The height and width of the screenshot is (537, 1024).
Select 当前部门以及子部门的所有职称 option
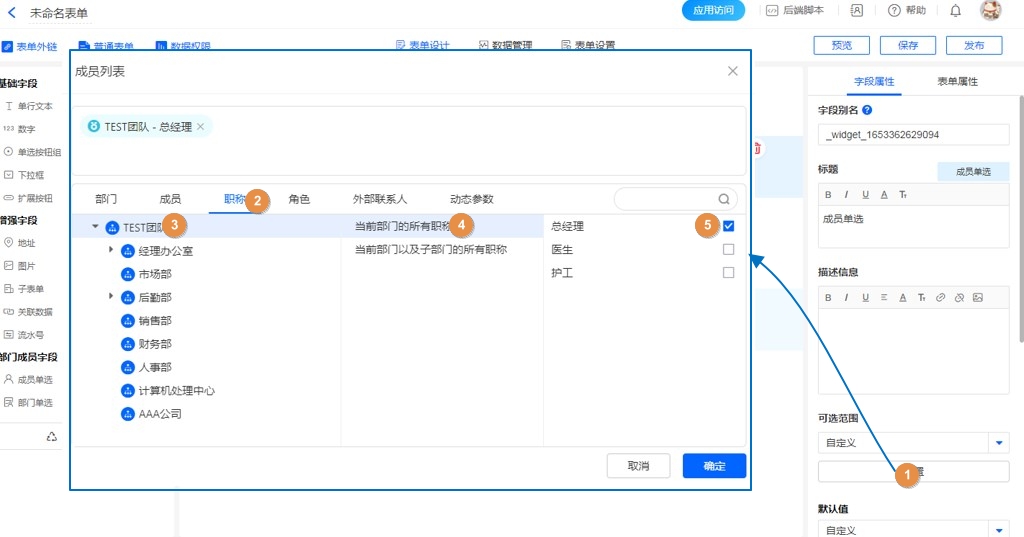click(x=431, y=249)
